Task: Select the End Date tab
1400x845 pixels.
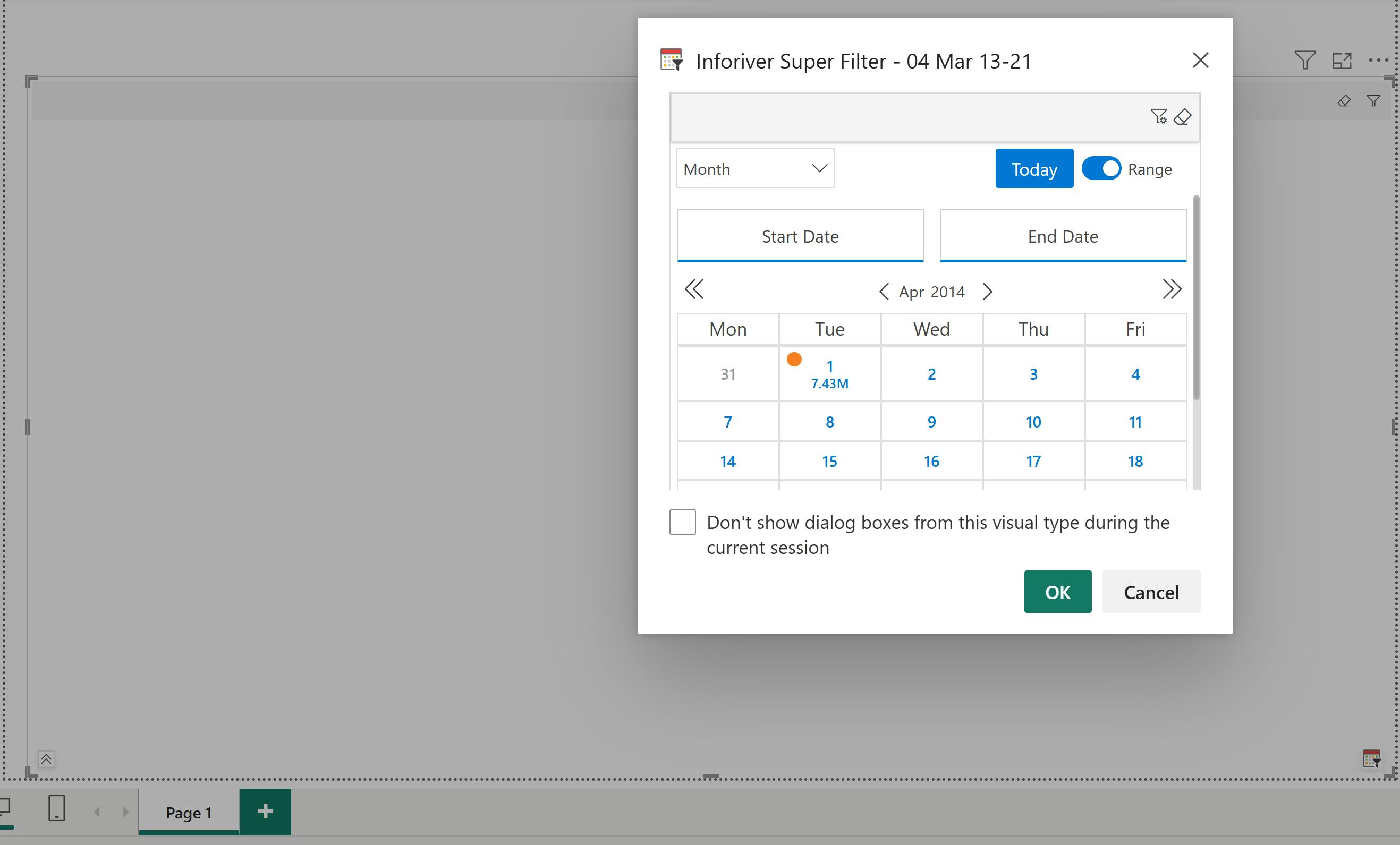Action: point(1063,236)
